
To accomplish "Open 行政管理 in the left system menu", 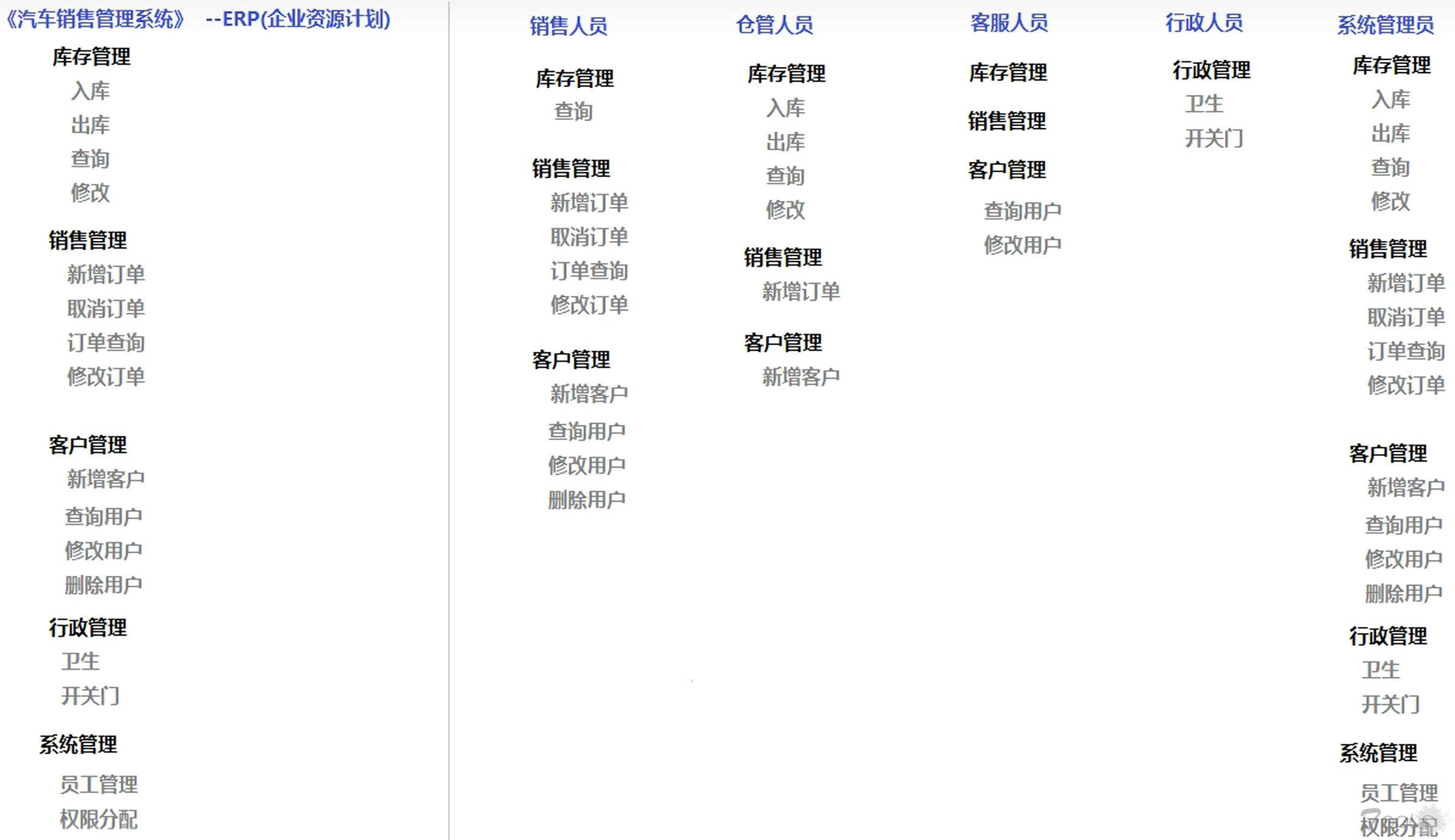I will coord(88,628).
